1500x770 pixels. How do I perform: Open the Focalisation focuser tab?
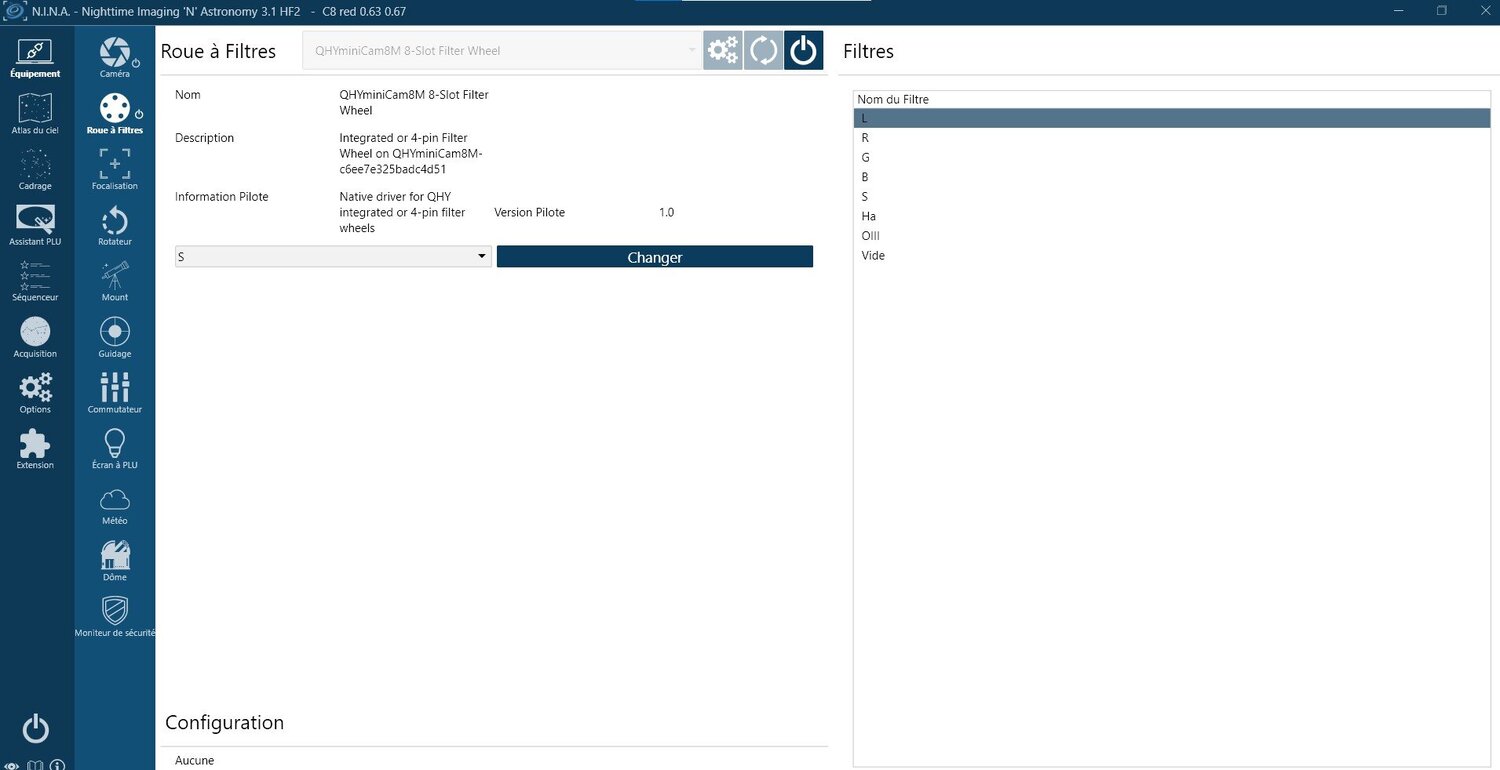(x=115, y=170)
